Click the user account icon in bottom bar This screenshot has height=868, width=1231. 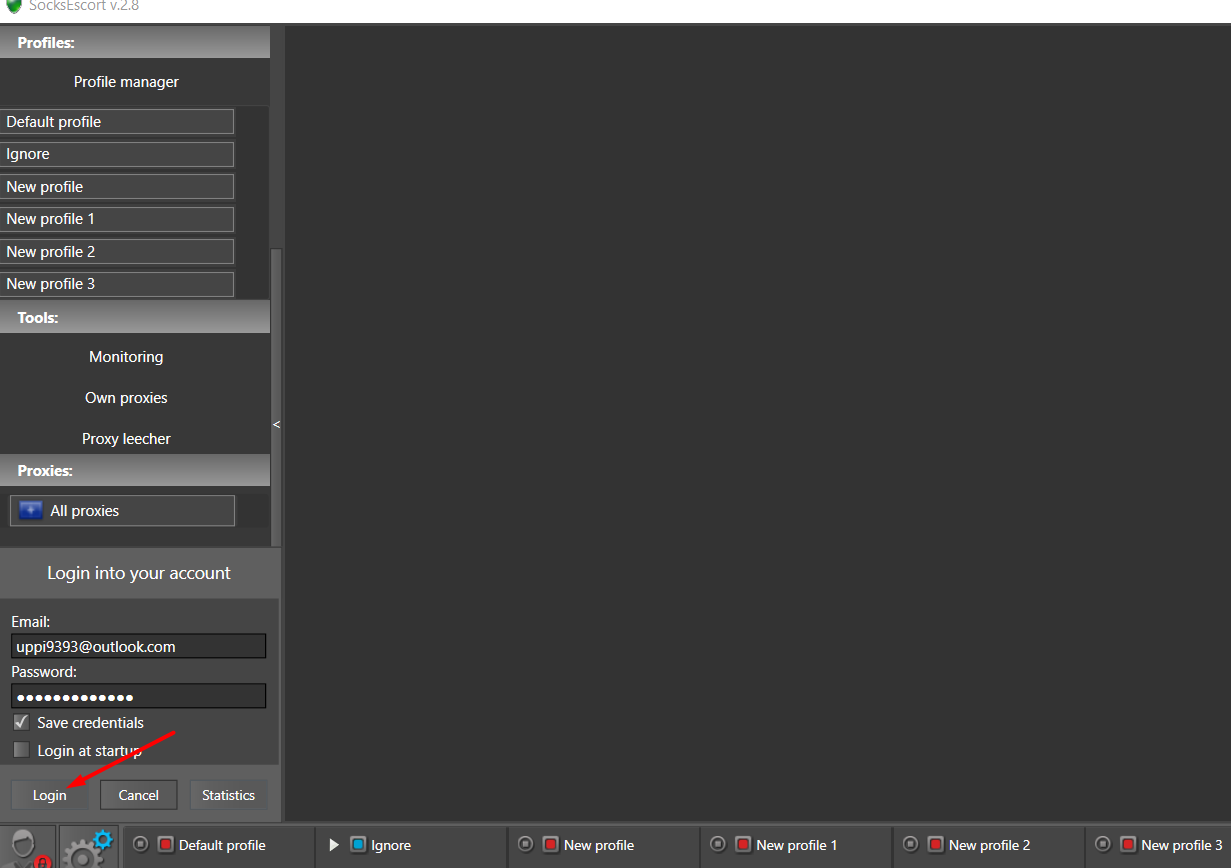(27, 847)
